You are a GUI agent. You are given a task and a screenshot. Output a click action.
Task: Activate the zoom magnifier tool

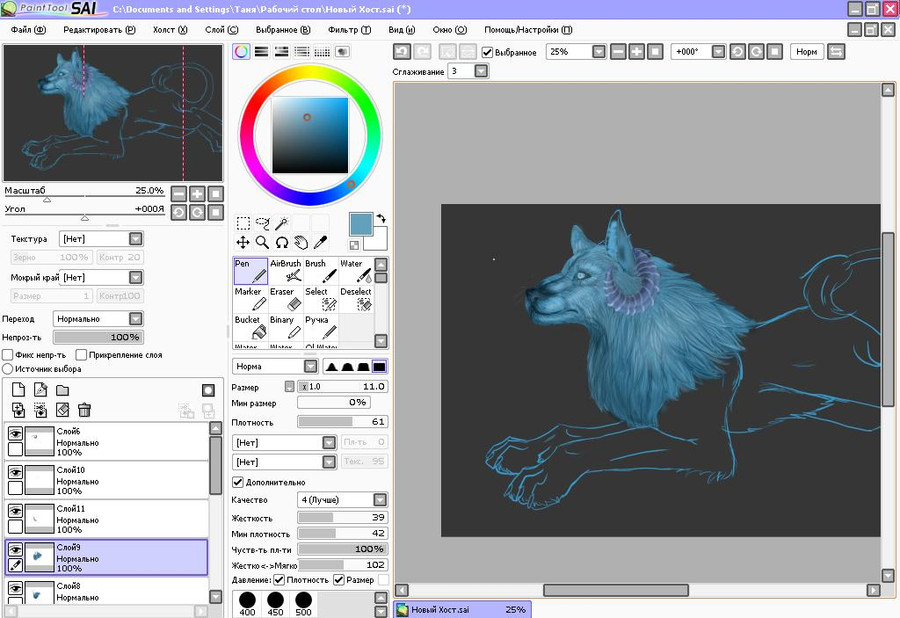pyautogui.click(x=262, y=242)
